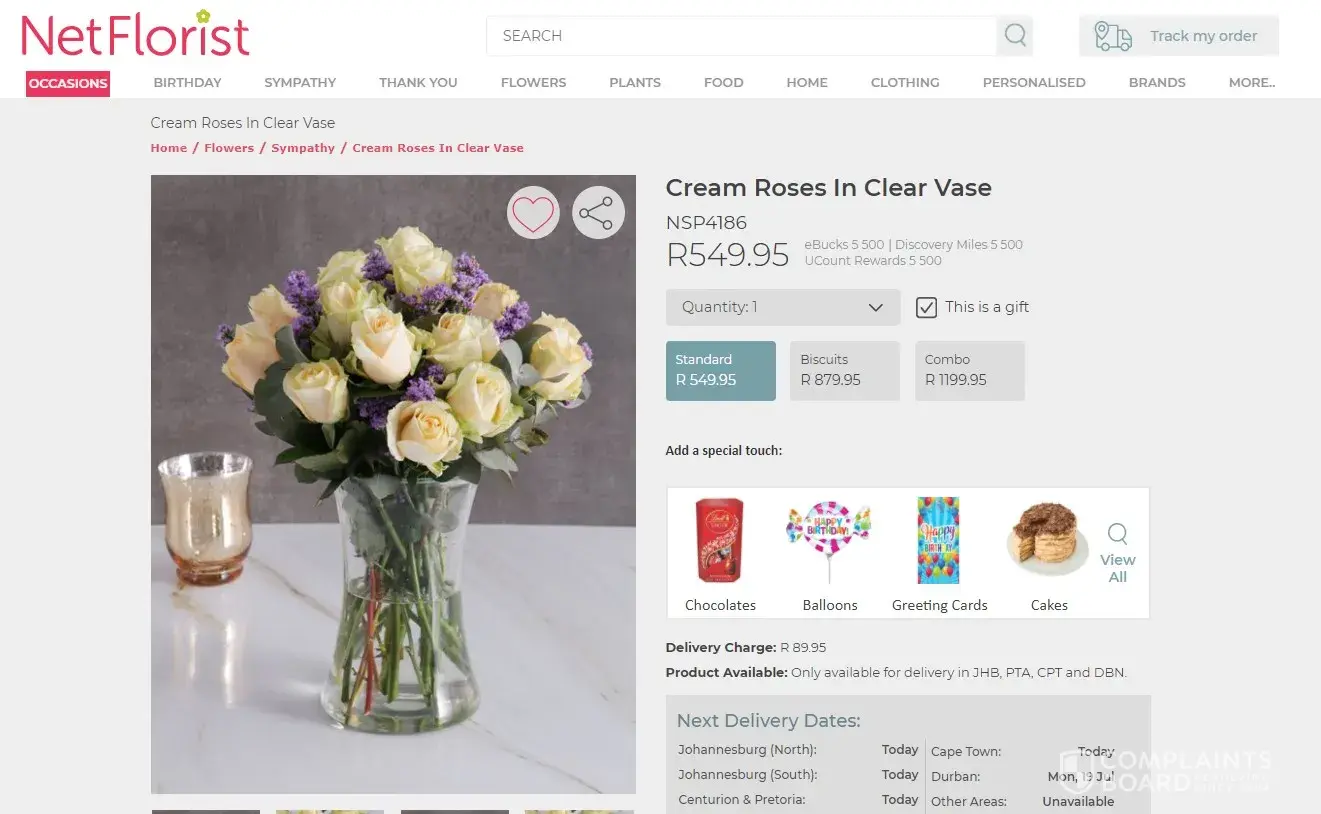The width and height of the screenshot is (1321, 814).
Task: Select the Combo R 1199.95 option
Action: coord(969,371)
